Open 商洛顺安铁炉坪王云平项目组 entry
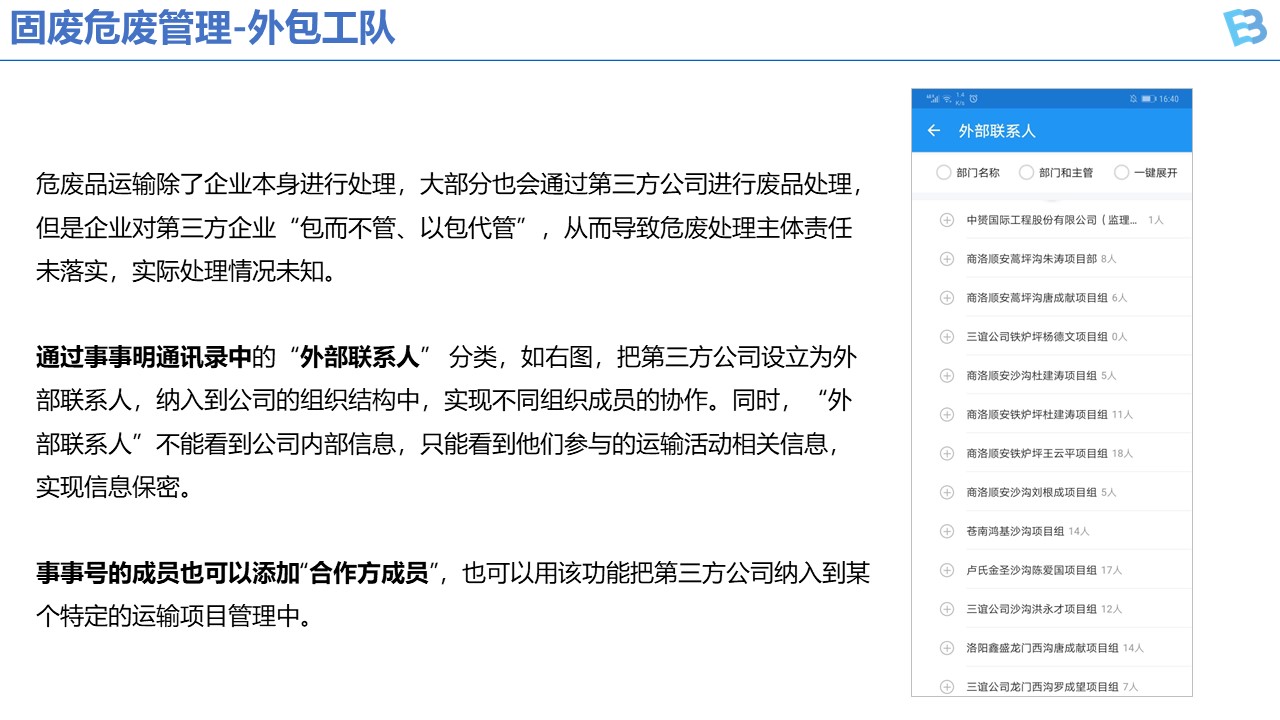The height and width of the screenshot is (720, 1280). coord(1036,453)
